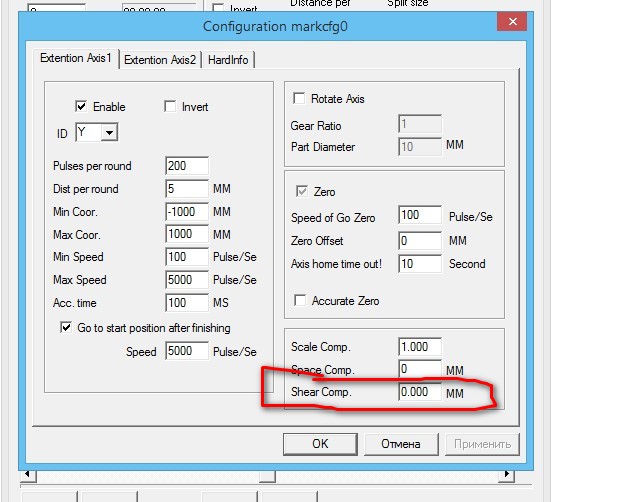Click the Pulses per round field

tap(187, 166)
